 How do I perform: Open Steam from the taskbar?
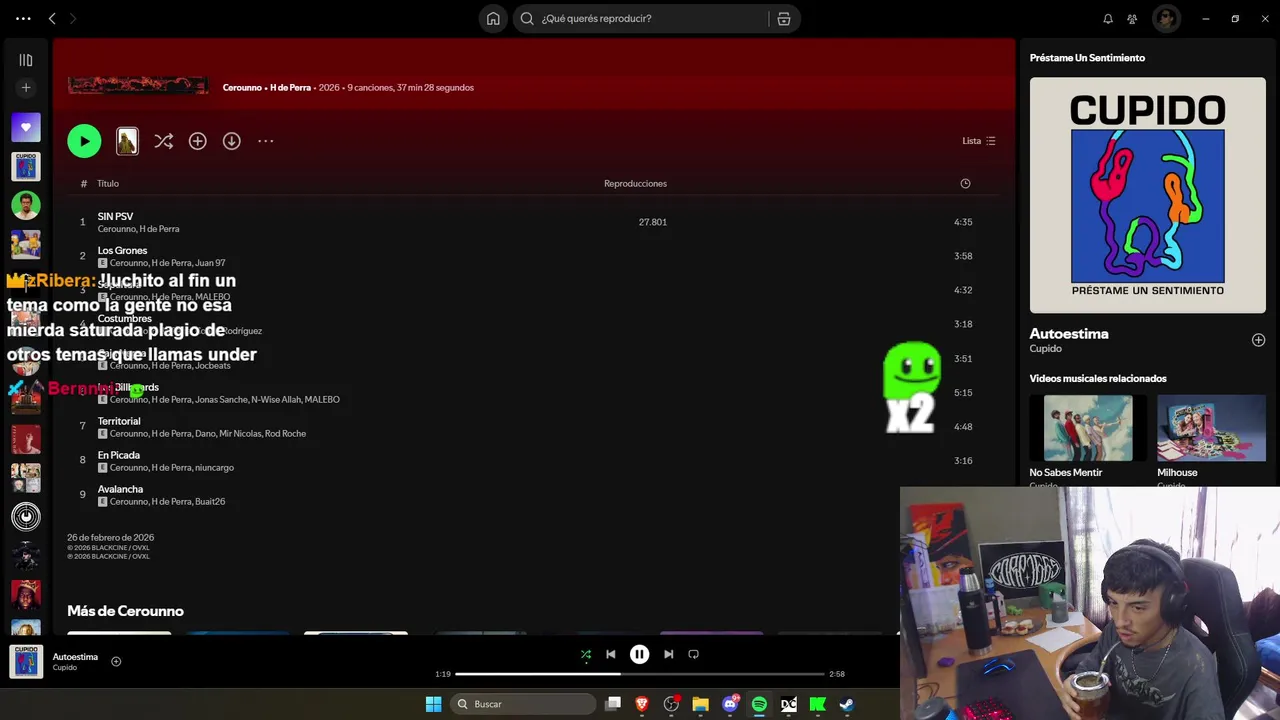pyautogui.click(x=846, y=704)
